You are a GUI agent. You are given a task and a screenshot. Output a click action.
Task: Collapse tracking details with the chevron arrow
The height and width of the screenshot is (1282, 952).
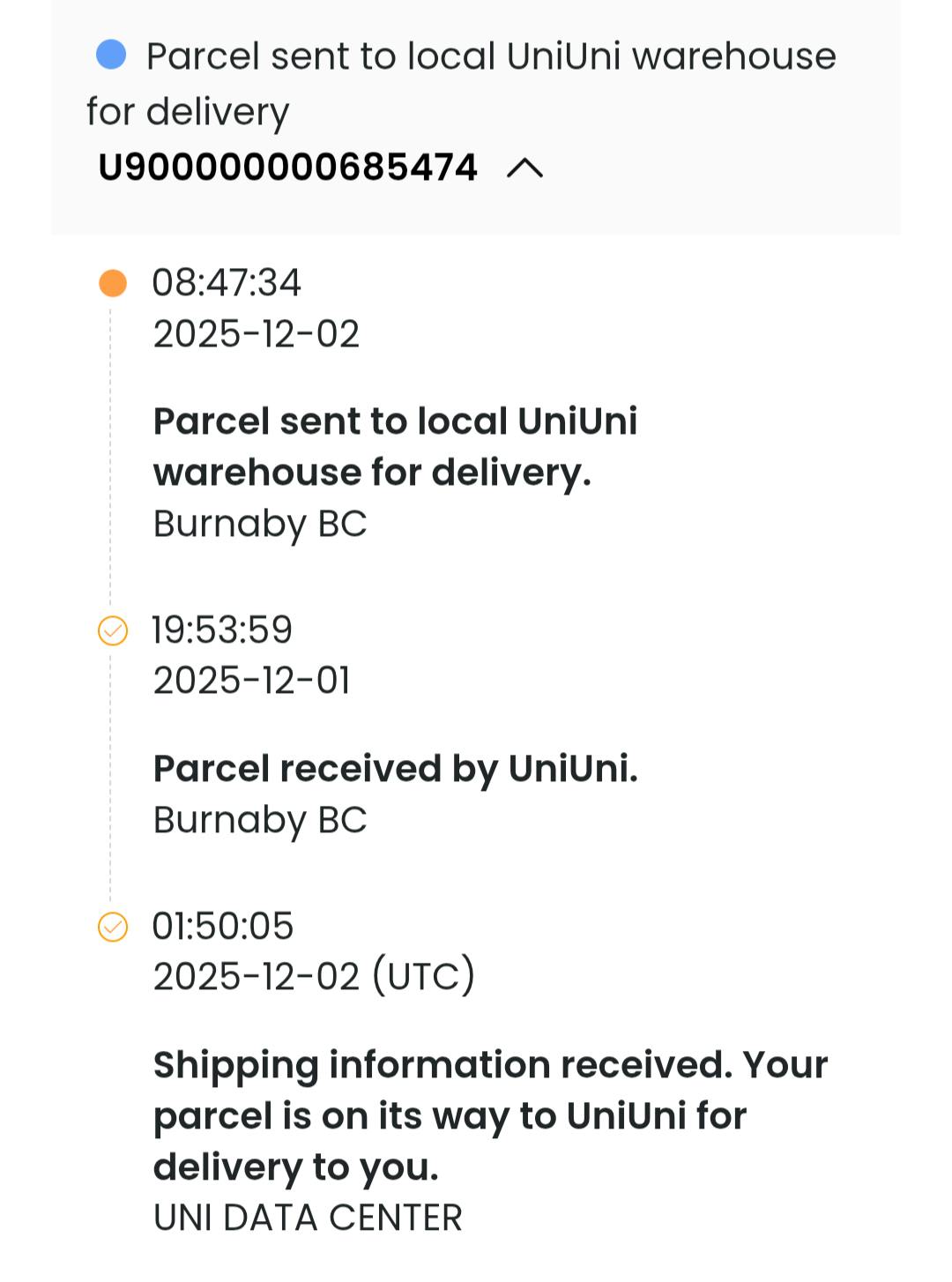525,168
